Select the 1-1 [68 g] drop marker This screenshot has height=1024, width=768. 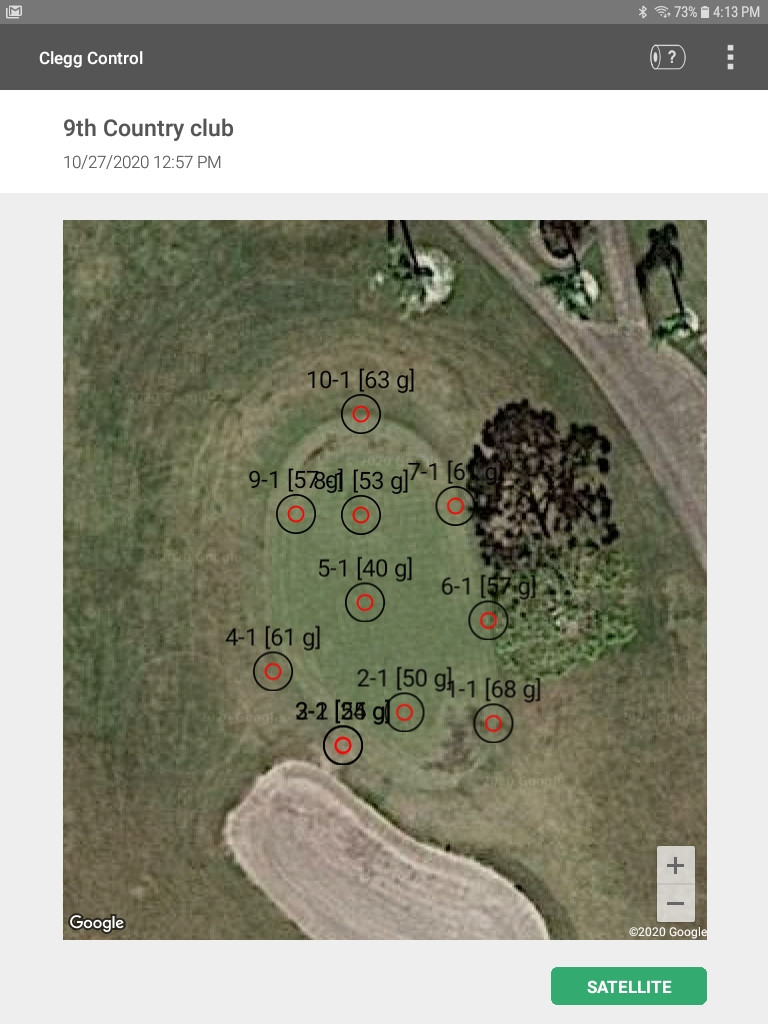coord(493,723)
